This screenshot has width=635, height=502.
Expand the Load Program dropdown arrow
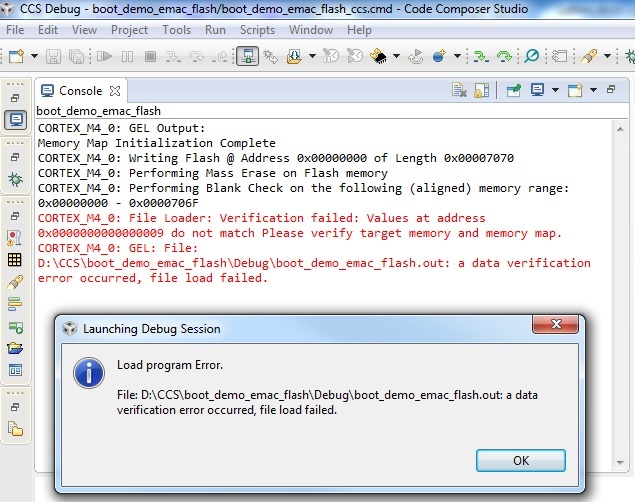pos(312,56)
